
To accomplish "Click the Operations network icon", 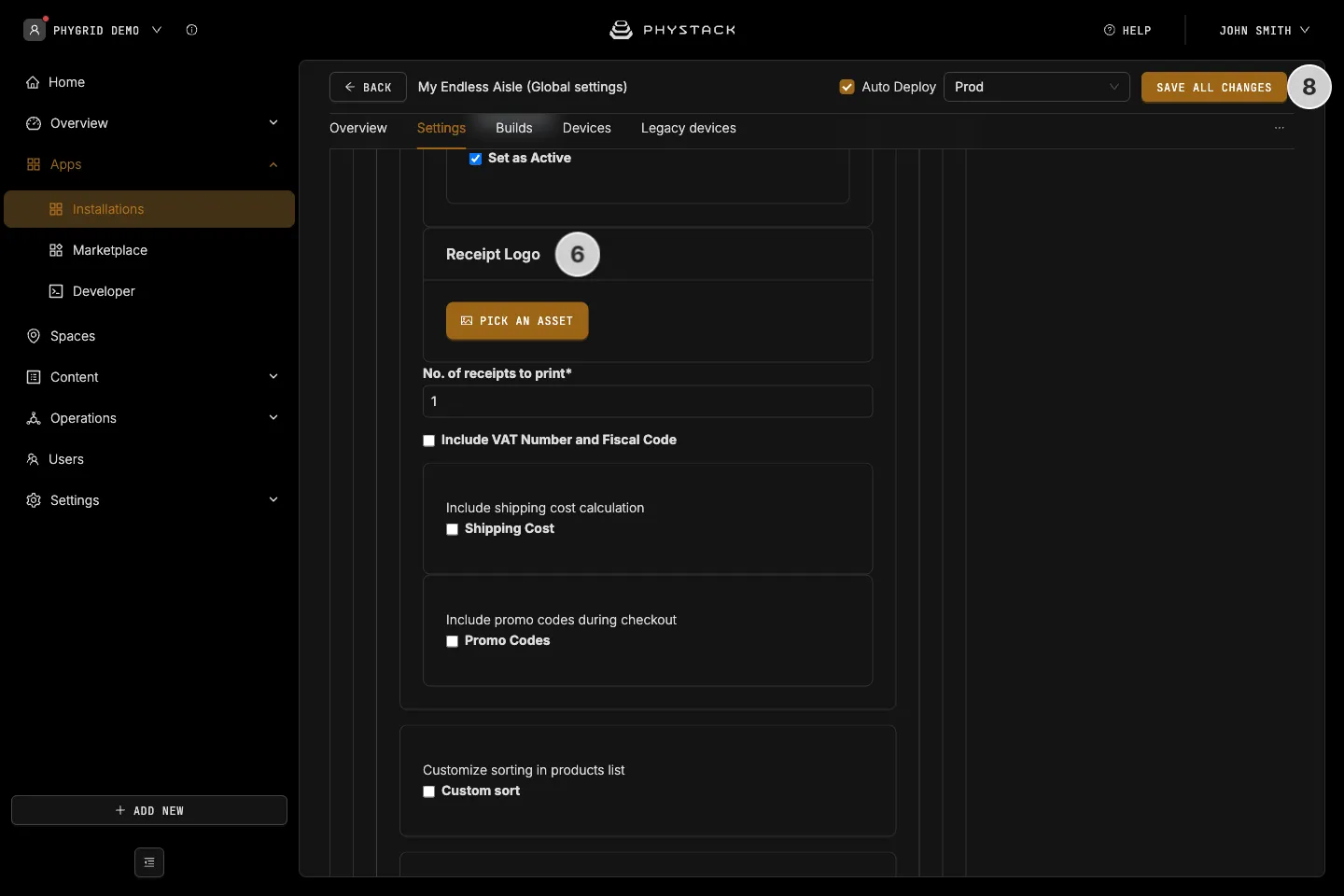I will coord(34,418).
